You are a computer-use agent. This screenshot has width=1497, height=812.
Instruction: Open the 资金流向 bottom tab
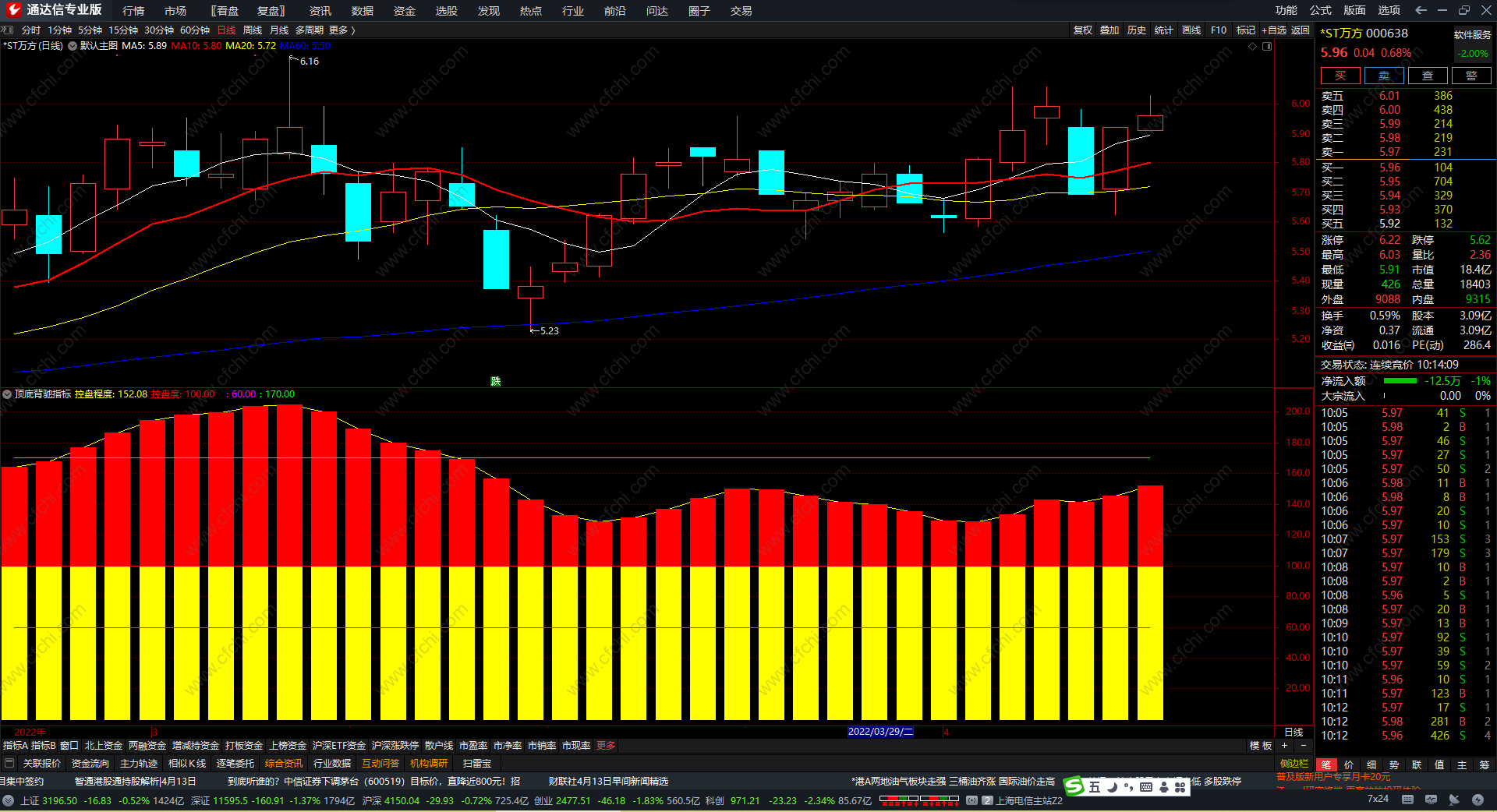(x=90, y=764)
